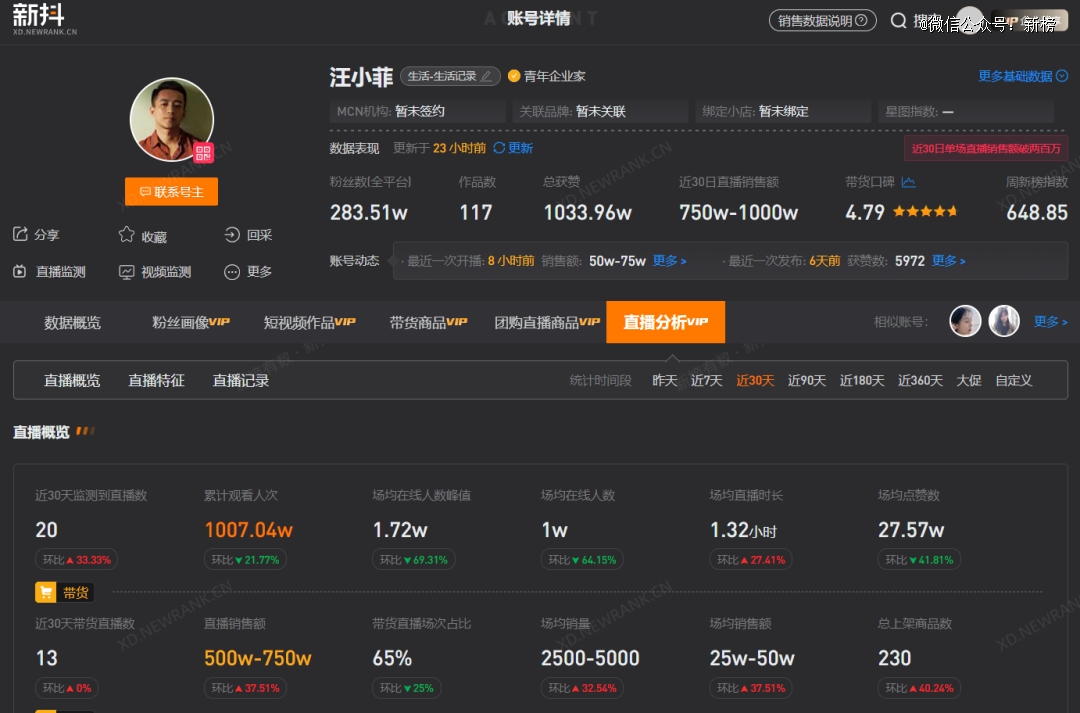1080x713 pixels.
Task: Click the 带货直播场次占比 value 65%
Action: click(x=392, y=658)
